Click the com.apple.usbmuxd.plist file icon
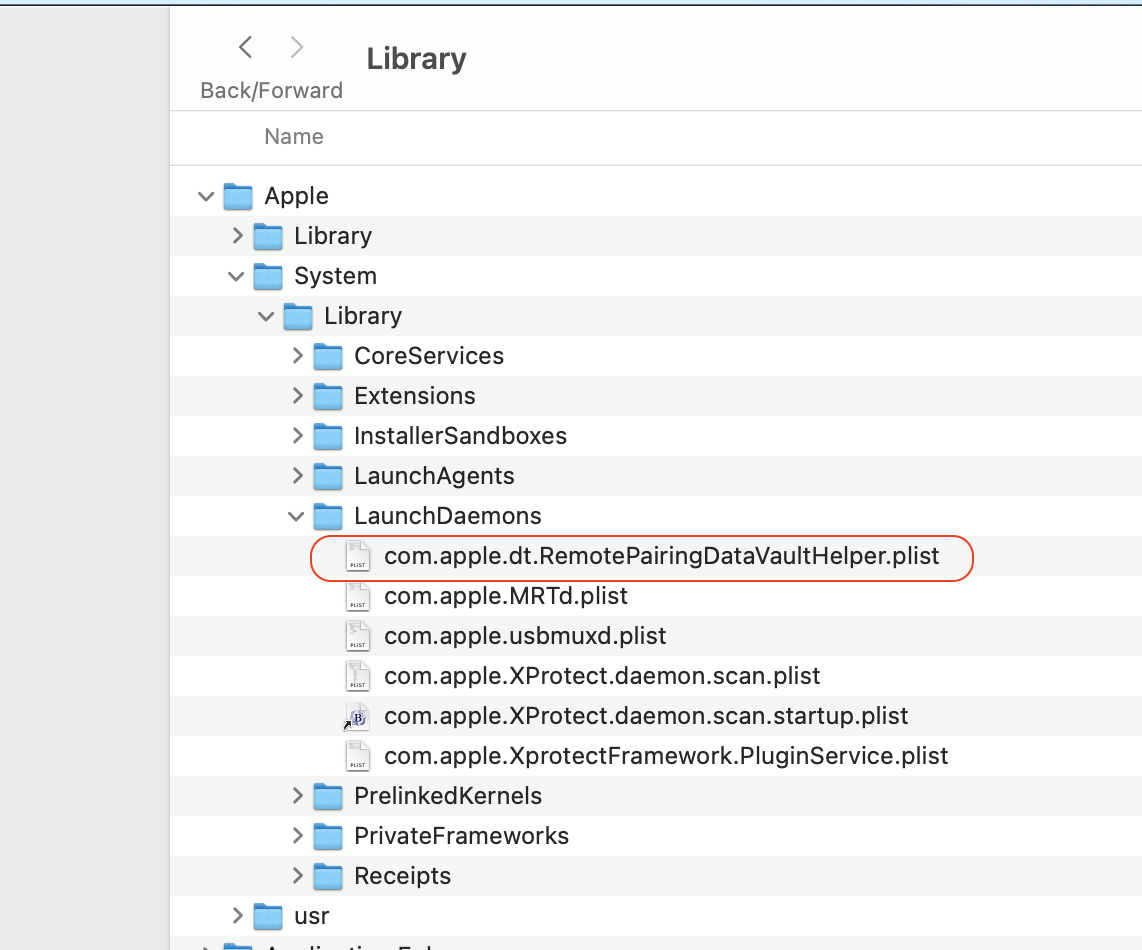This screenshot has width=1142, height=950. point(358,636)
